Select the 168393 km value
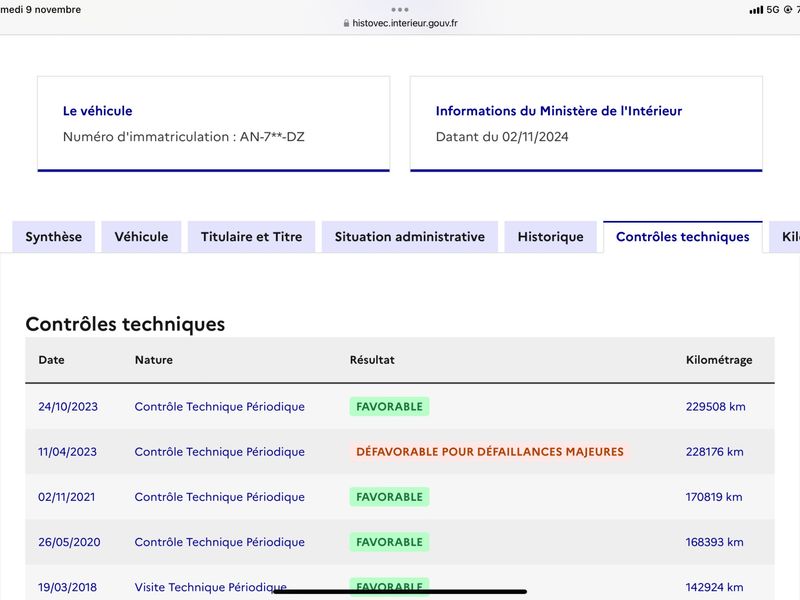Viewport: 800px width, 600px height. tap(714, 542)
